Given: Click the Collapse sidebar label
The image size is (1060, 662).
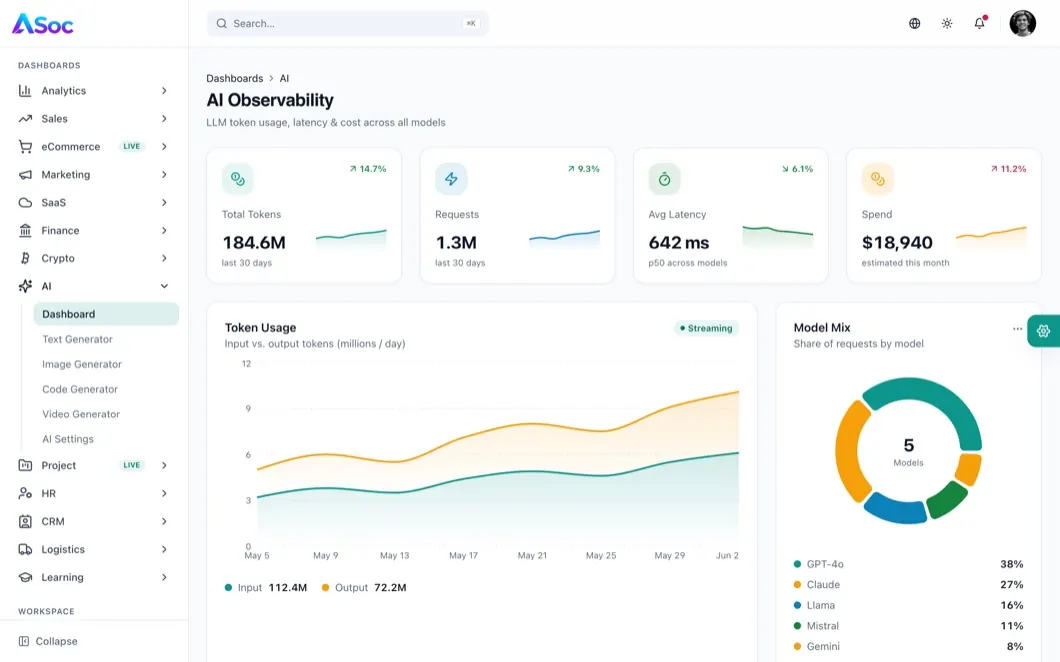Looking at the screenshot, I should 57,641.
